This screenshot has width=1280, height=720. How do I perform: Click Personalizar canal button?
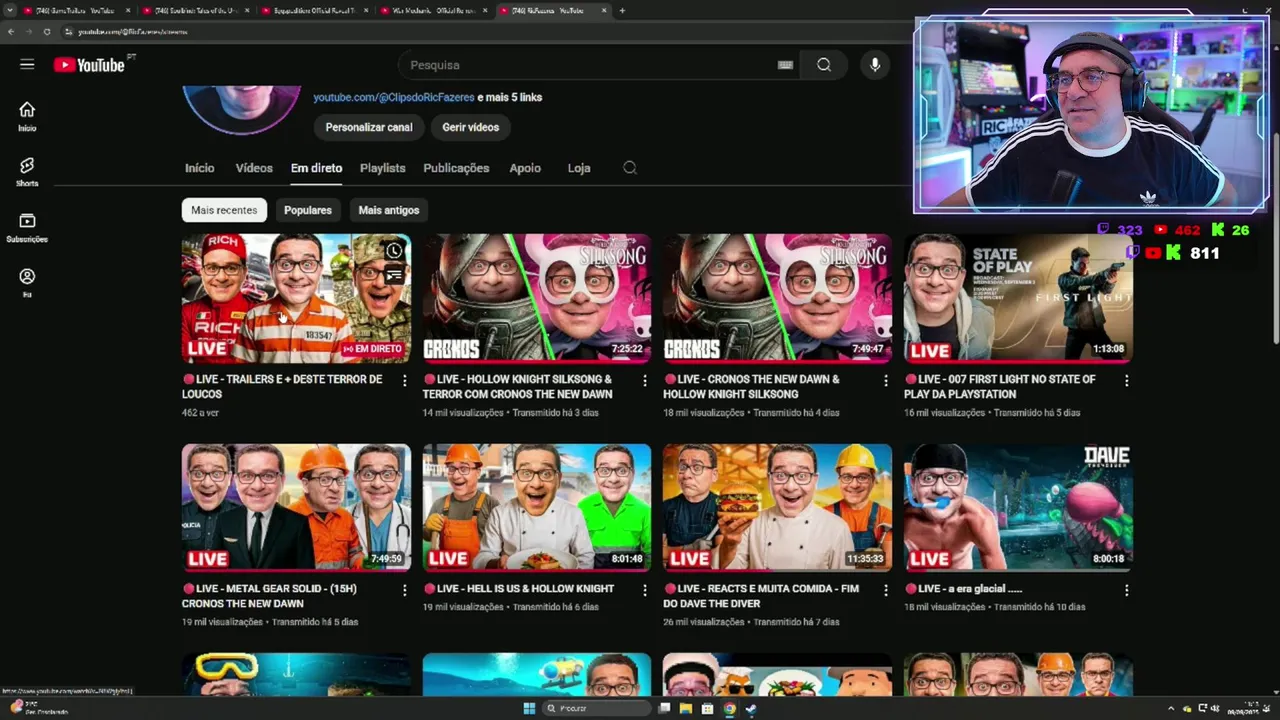tap(369, 127)
